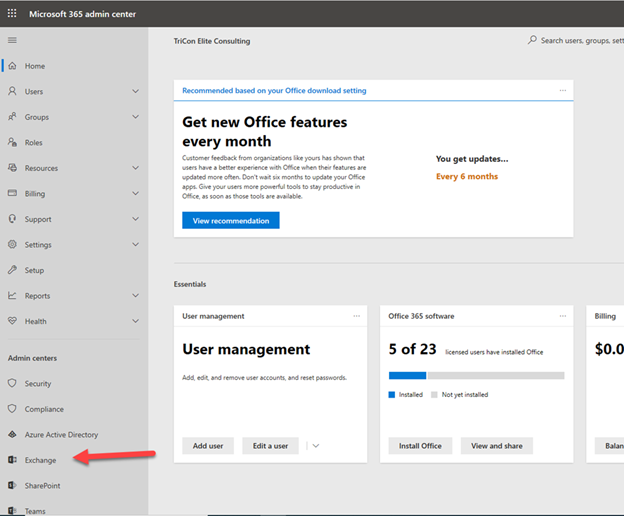Click the Exchange admin center icon
The width and height of the screenshot is (624, 516).
pyautogui.click(x=12, y=460)
